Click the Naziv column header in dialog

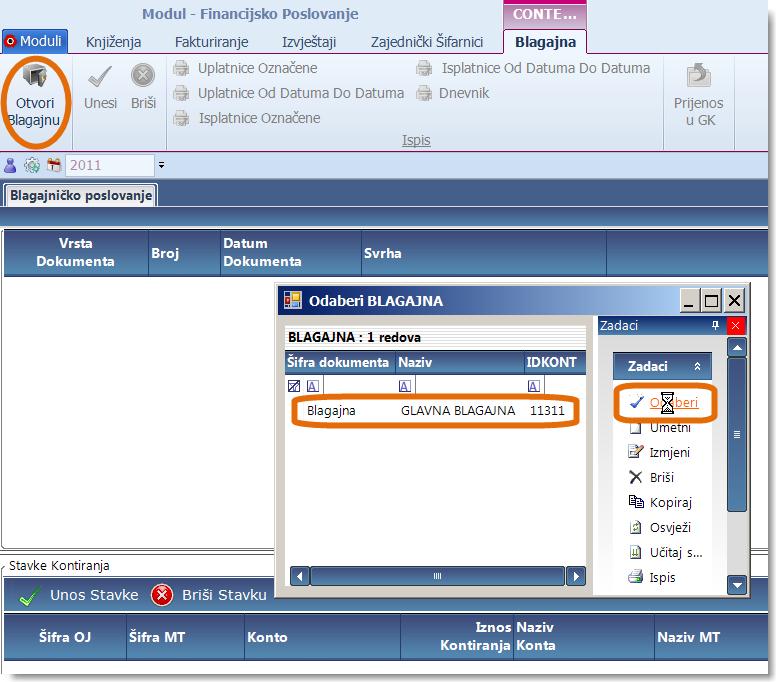pyautogui.click(x=459, y=362)
